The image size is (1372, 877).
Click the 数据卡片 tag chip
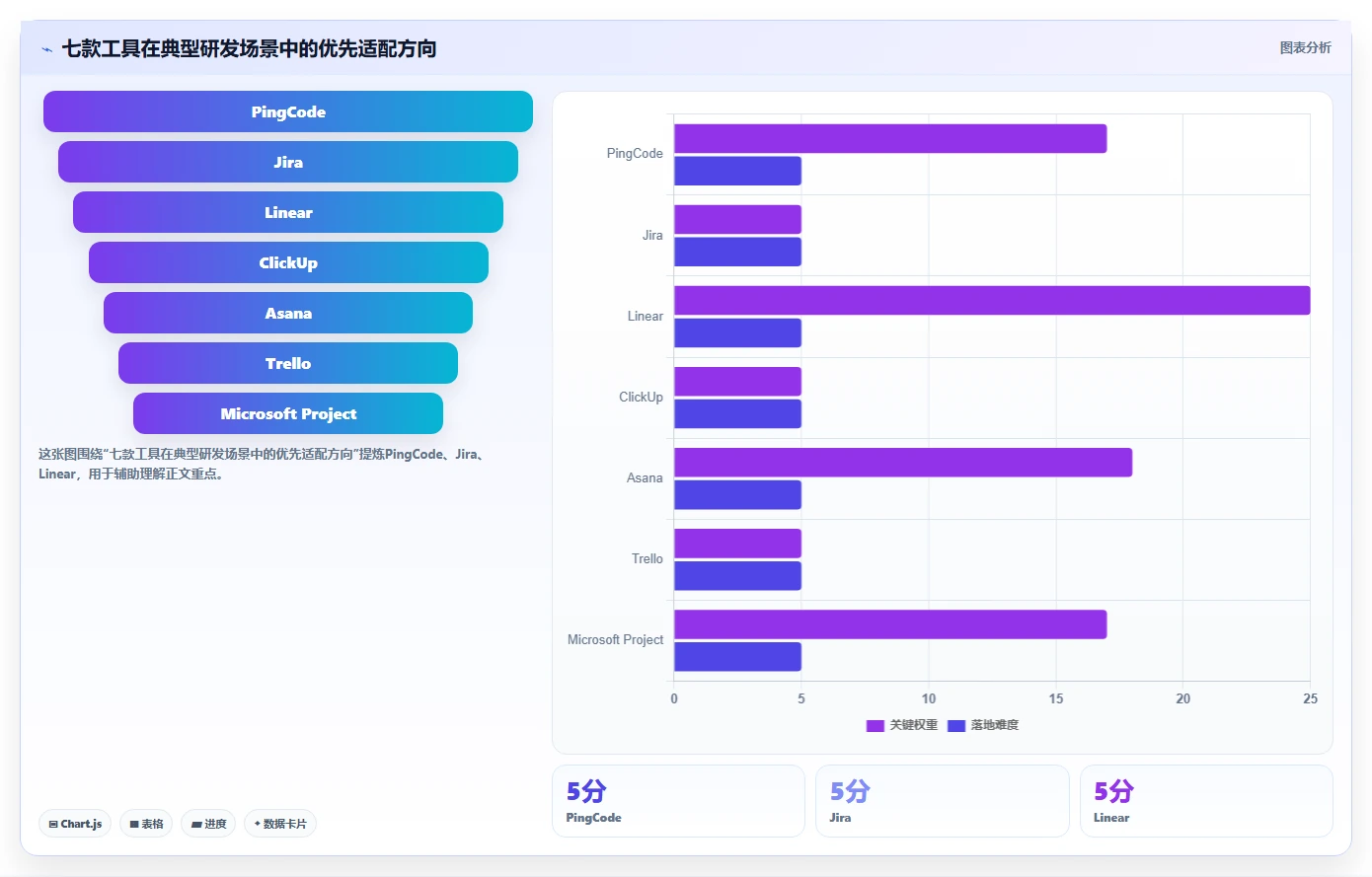click(x=280, y=824)
